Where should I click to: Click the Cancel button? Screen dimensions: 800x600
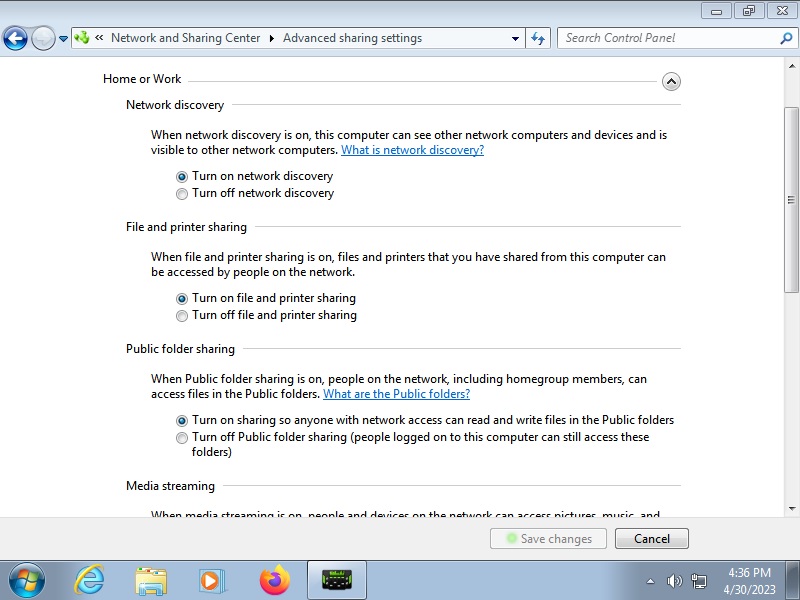(x=652, y=538)
